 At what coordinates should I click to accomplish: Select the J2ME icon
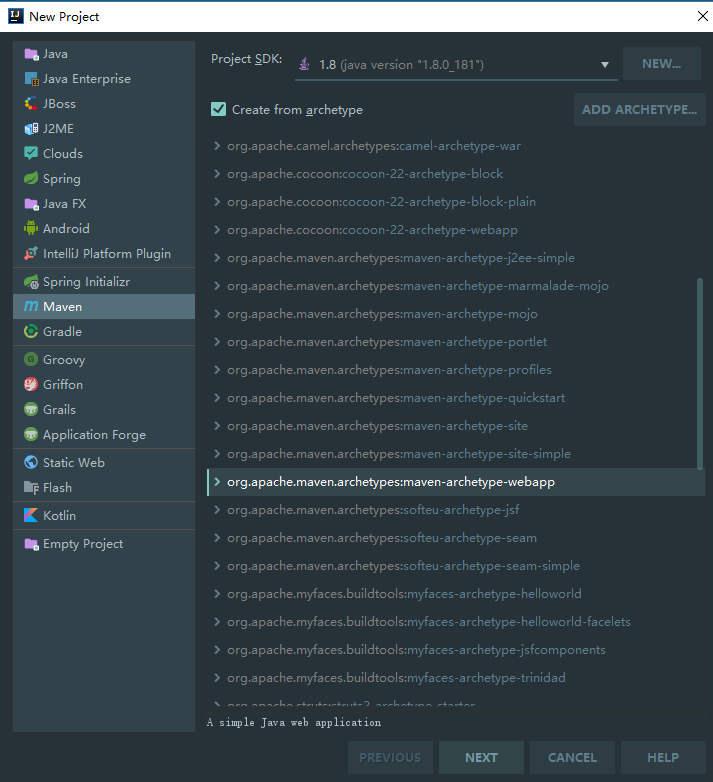(x=31, y=129)
